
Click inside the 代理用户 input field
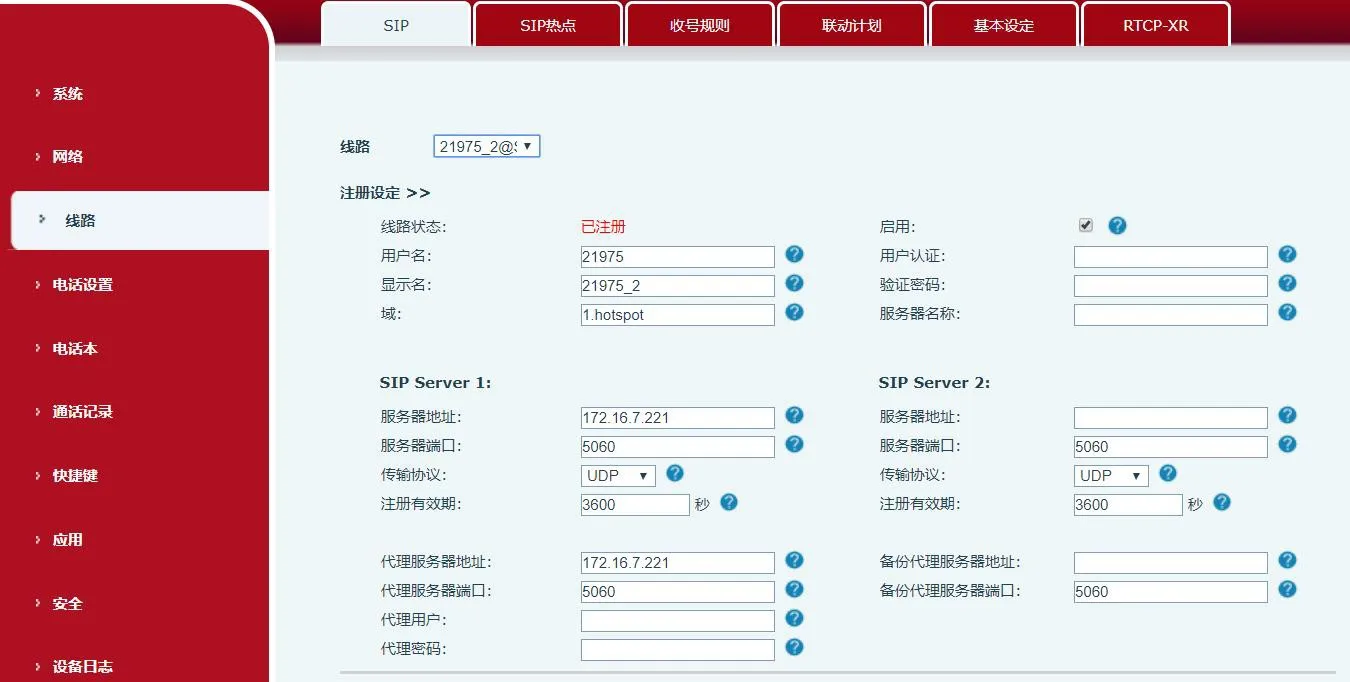click(677, 620)
